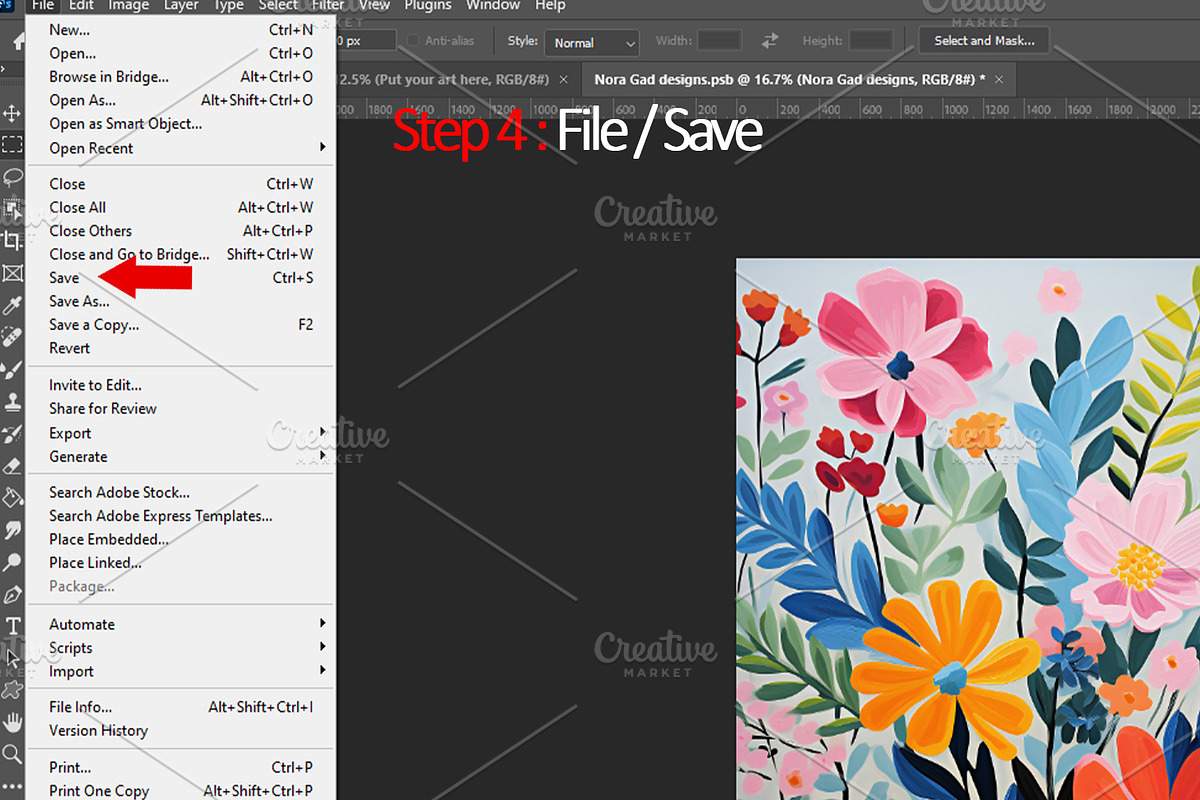Select the Frame tool

[x=12, y=273]
